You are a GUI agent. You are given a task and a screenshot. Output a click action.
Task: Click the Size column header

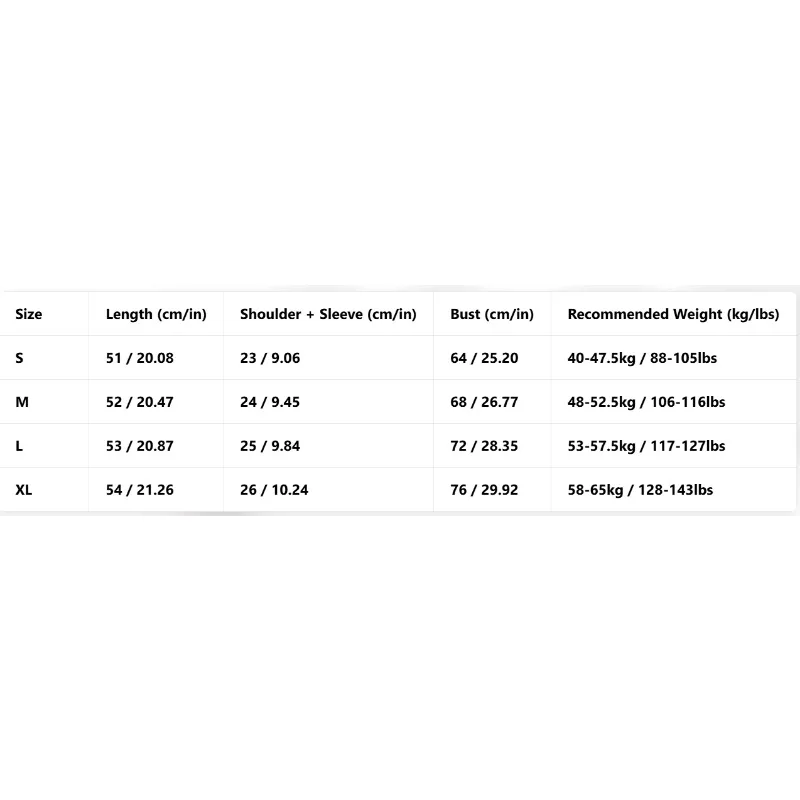click(29, 314)
